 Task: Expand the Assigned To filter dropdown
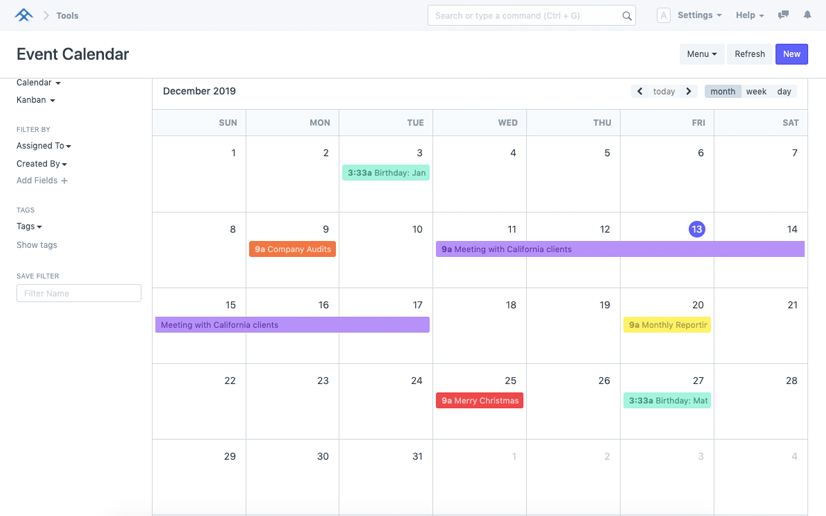coord(44,146)
